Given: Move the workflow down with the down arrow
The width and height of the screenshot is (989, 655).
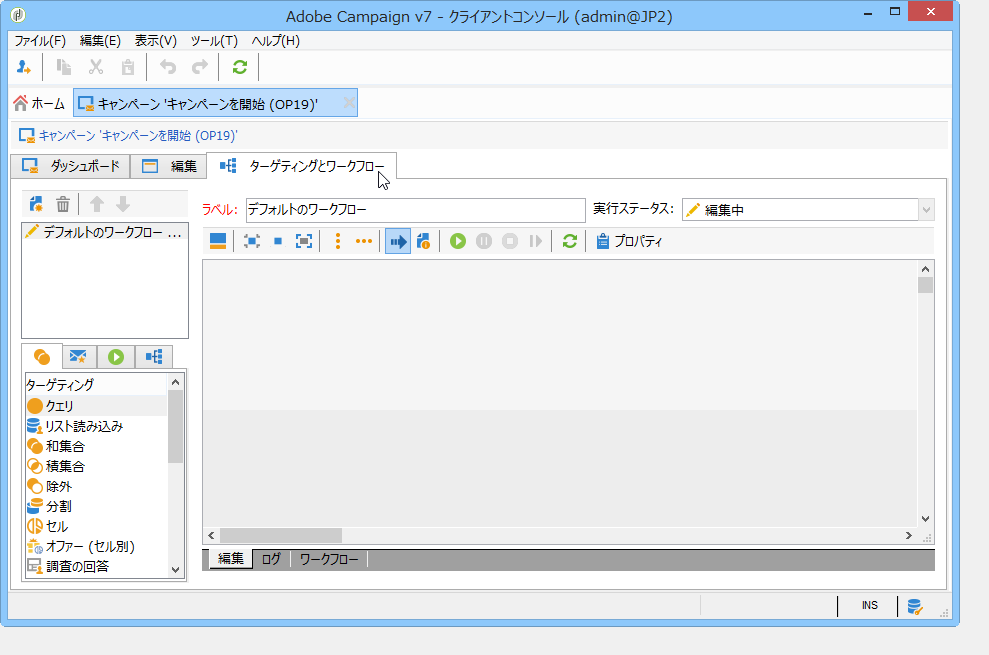Looking at the screenshot, I should coord(123,204).
